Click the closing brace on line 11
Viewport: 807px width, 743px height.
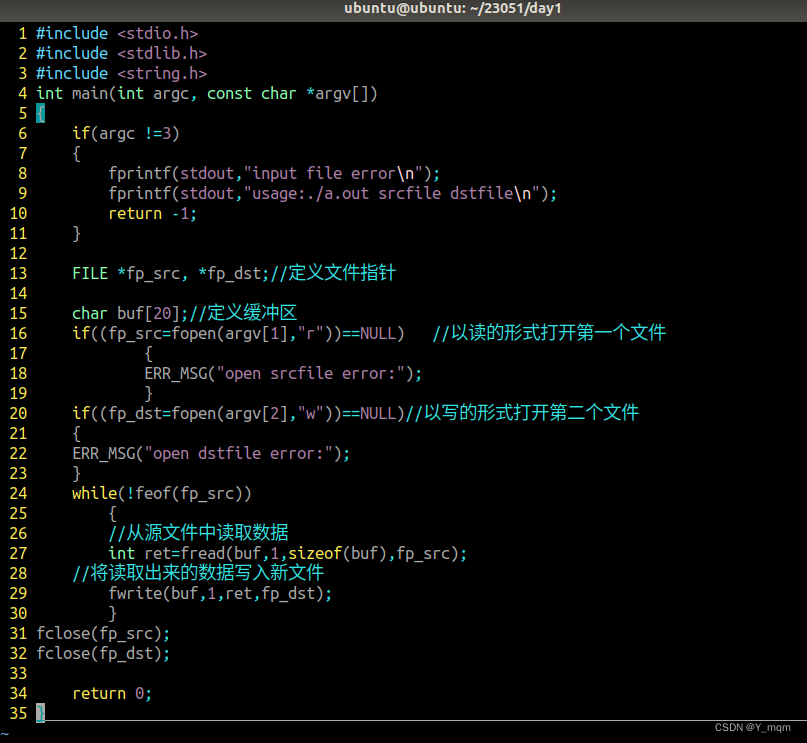click(x=77, y=234)
